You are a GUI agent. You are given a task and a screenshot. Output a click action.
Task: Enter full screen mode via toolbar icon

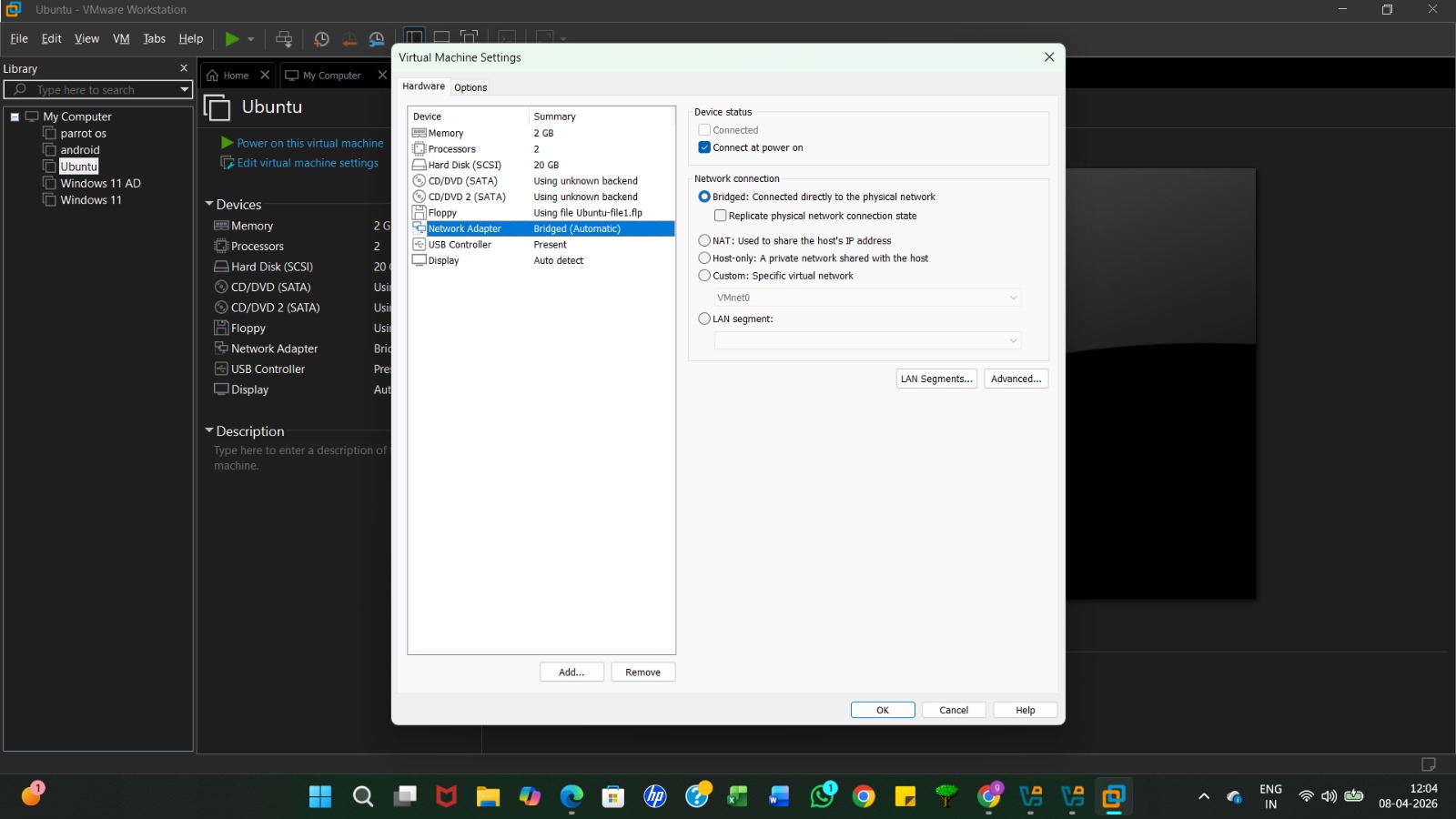(x=470, y=38)
